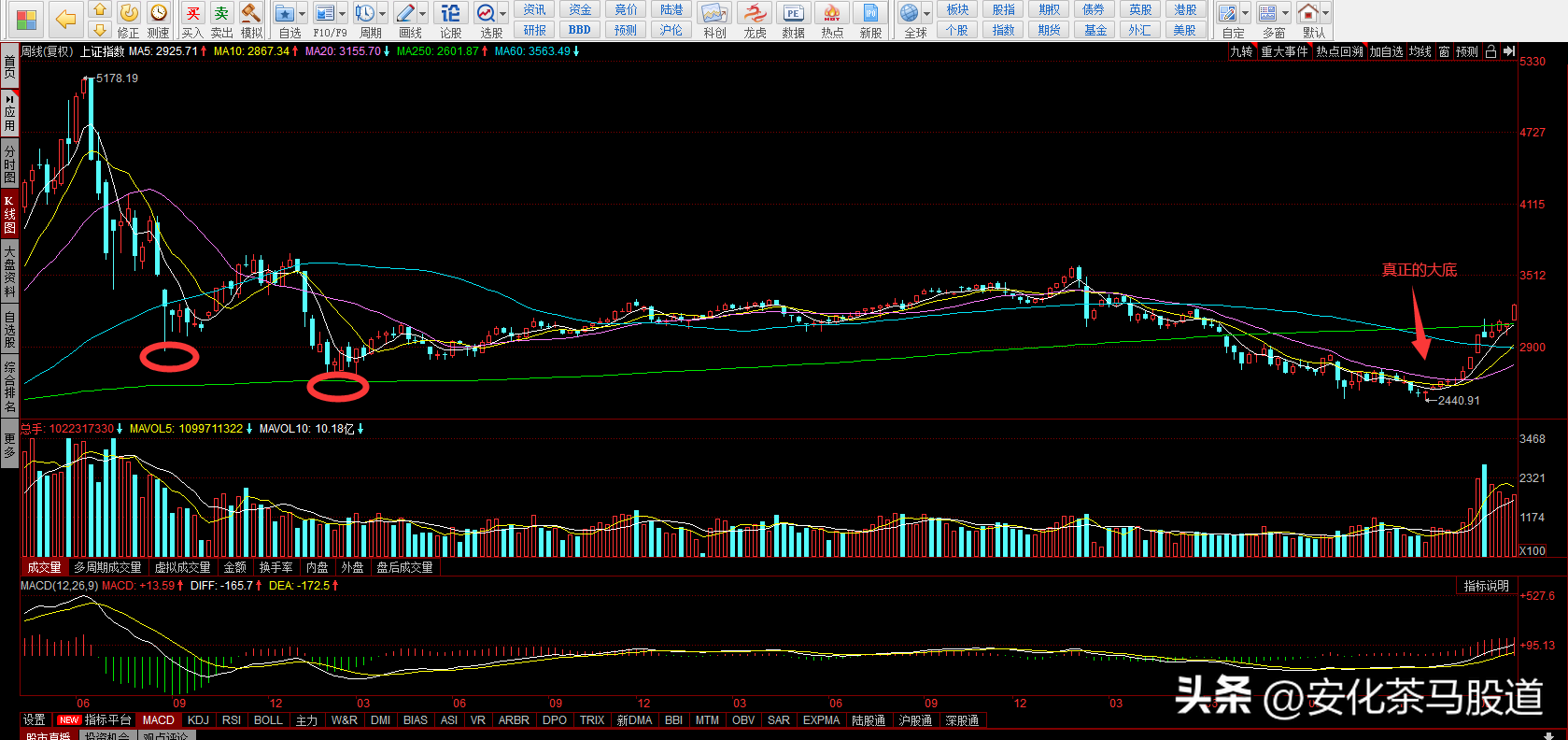Screen dimensions: 1568x740
Task: Expand the 周期 period dropdown arrow
Action: click(x=382, y=14)
